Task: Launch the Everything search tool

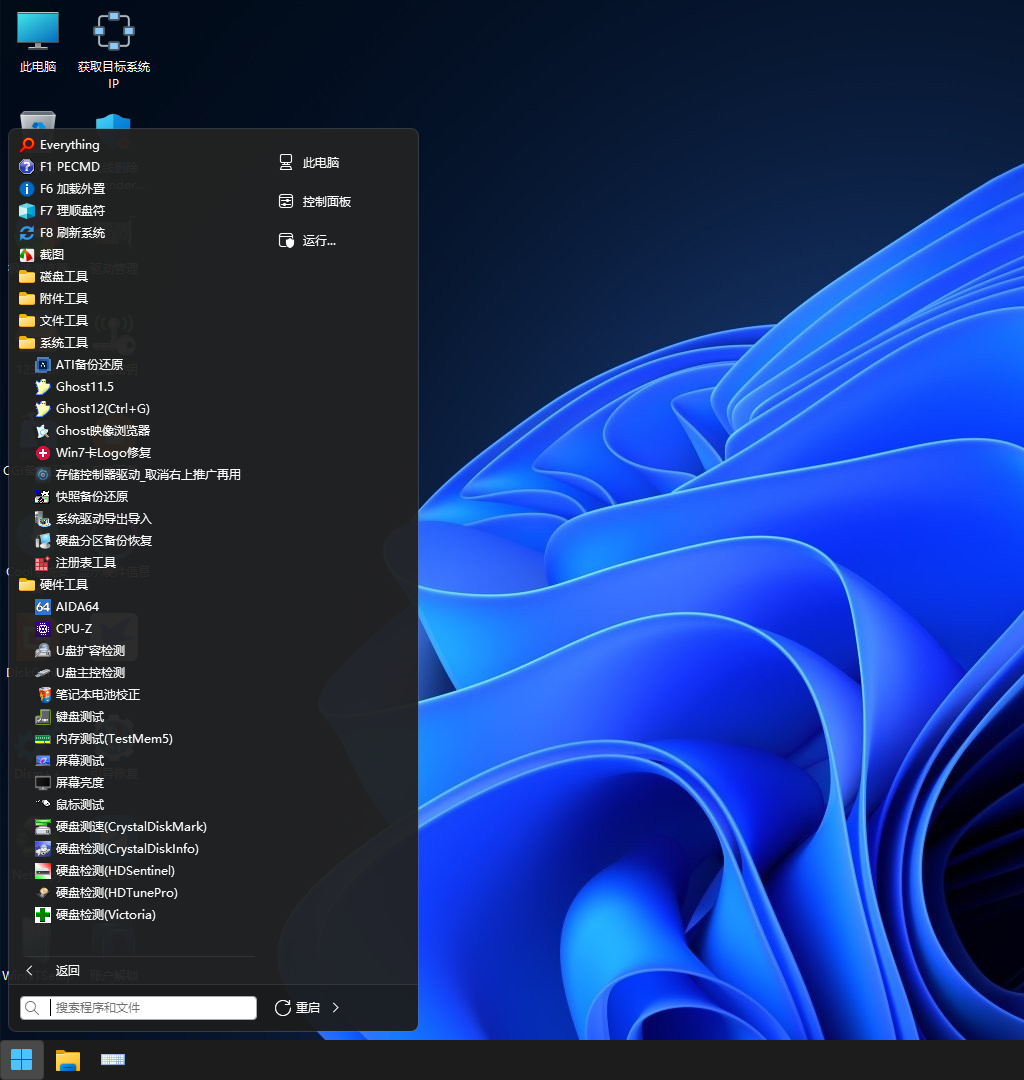Action: point(68,145)
